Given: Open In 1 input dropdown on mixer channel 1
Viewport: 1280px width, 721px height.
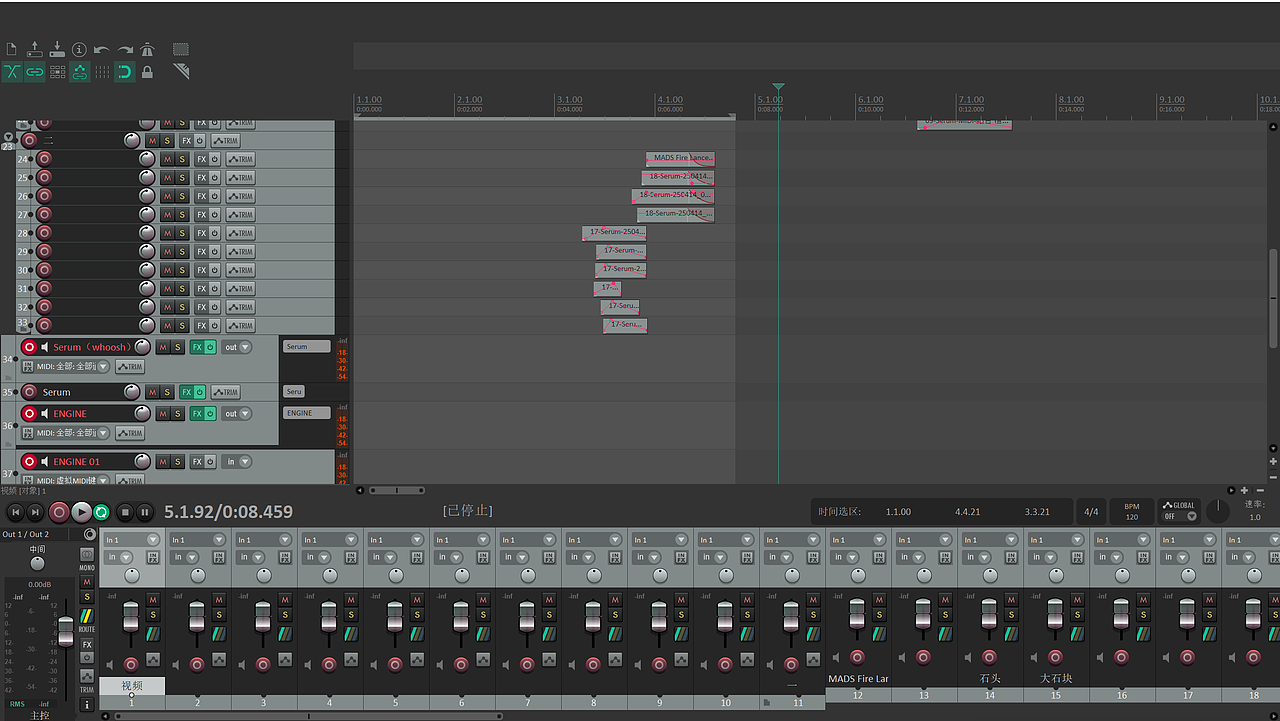Looking at the screenshot, I should tap(132, 540).
